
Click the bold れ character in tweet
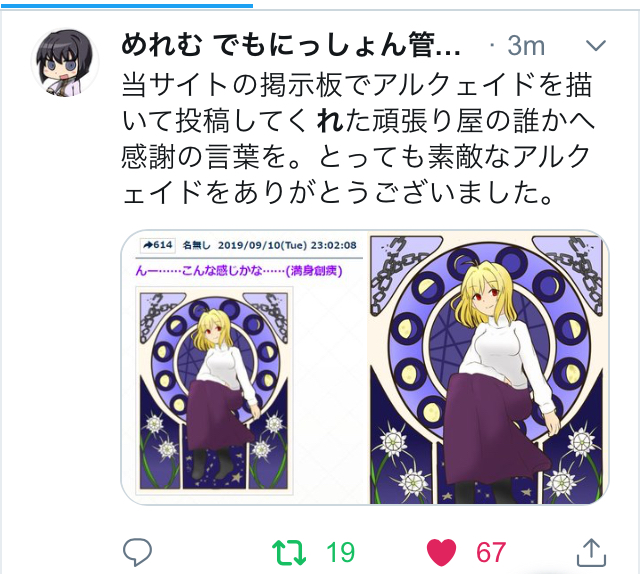[330, 122]
